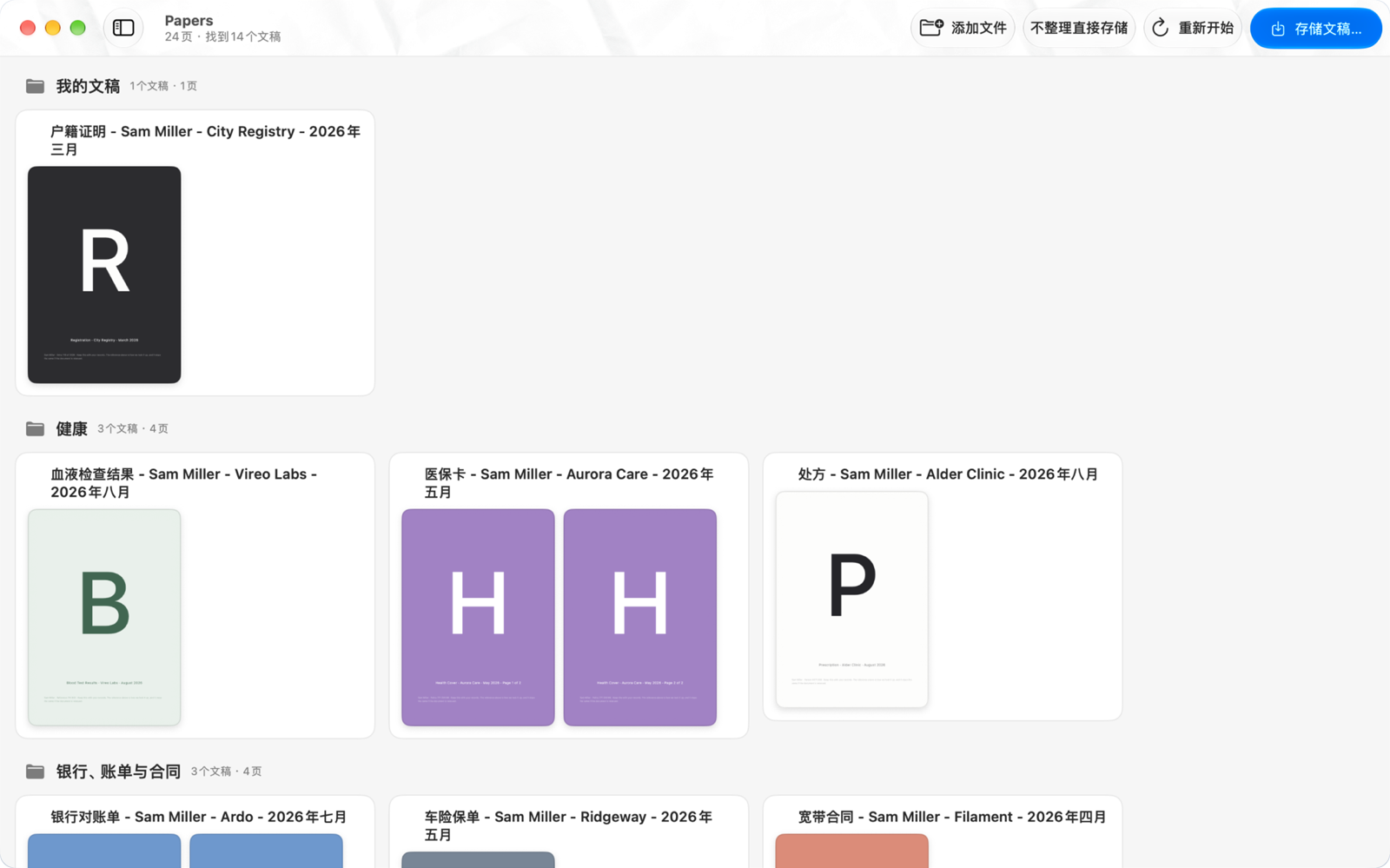Click title 户籍证明 - Sam Miller - City Registry
This screenshot has height=868, width=1390.
coord(205,140)
